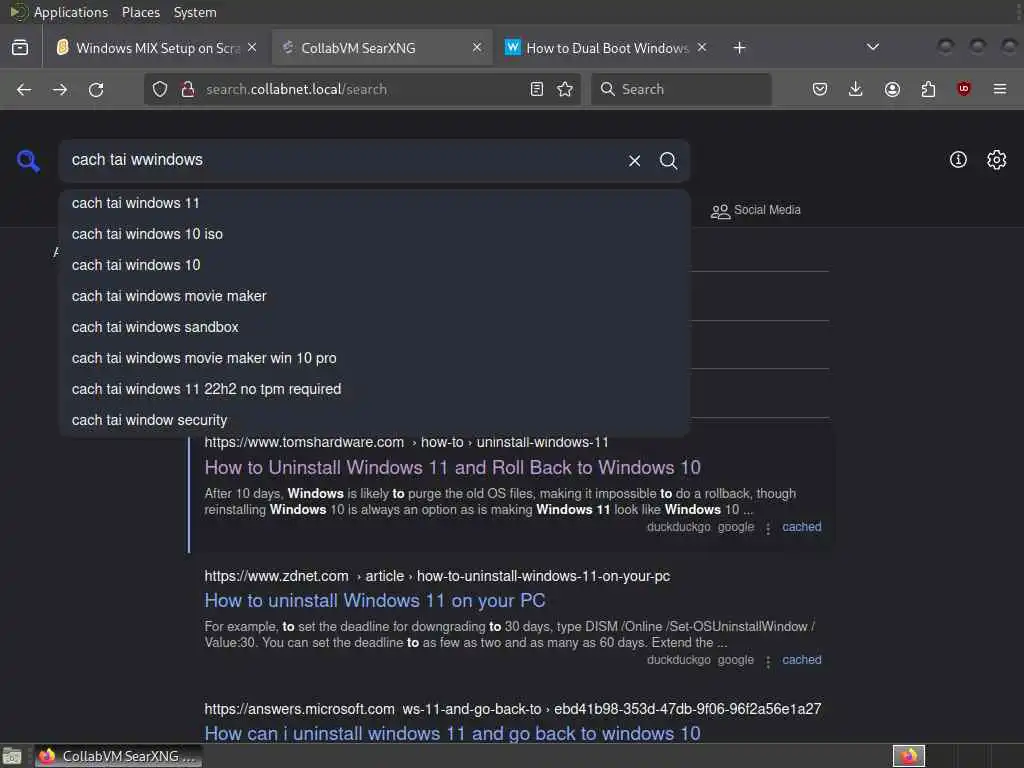Clear the SearXNG search query
This screenshot has height=768, width=1024.
(634, 161)
